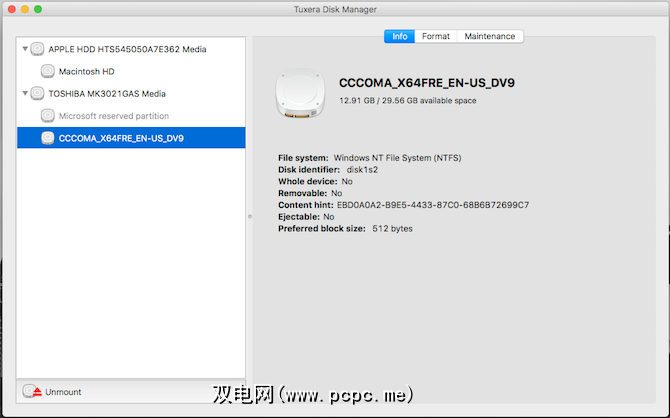Viewport: 670px width, 418px height.
Task: Select the Macintosh HD row
Action: click(131, 71)
